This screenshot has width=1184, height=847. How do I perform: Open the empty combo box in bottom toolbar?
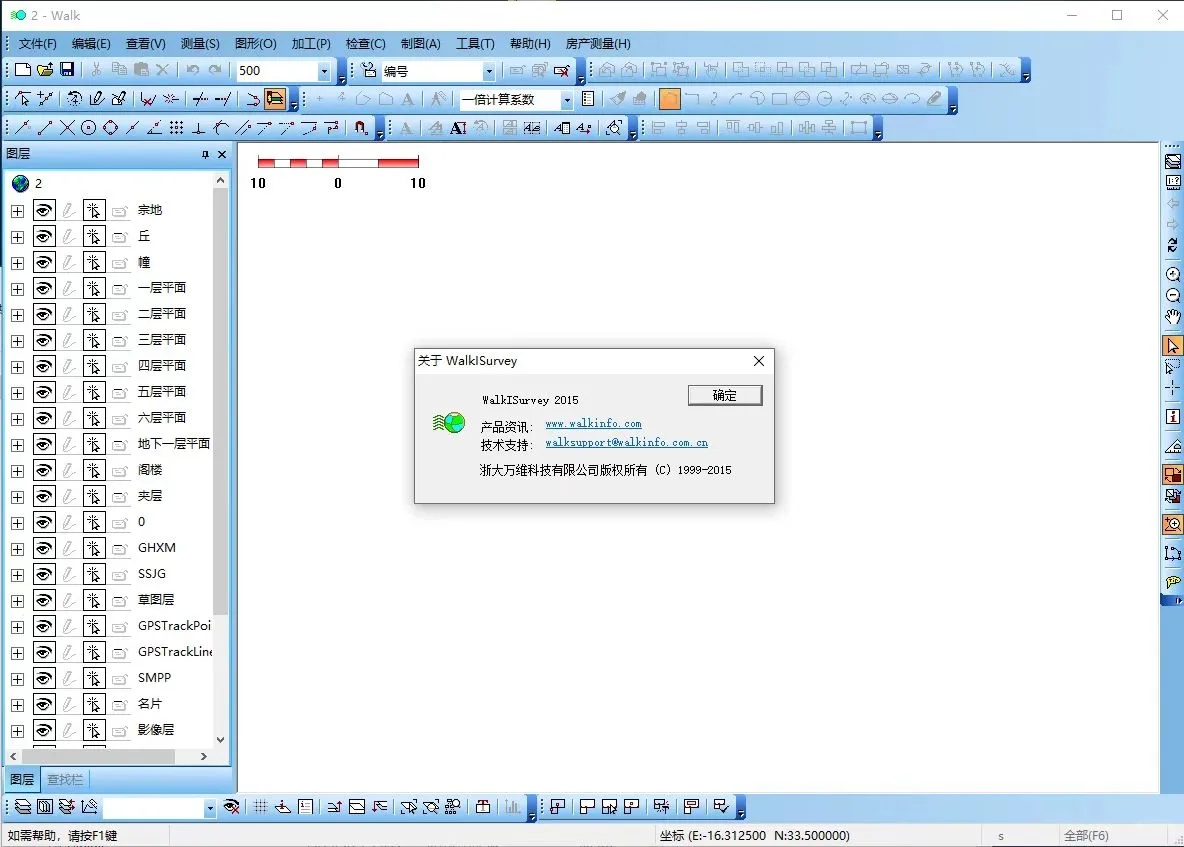(x=210, y=808)
